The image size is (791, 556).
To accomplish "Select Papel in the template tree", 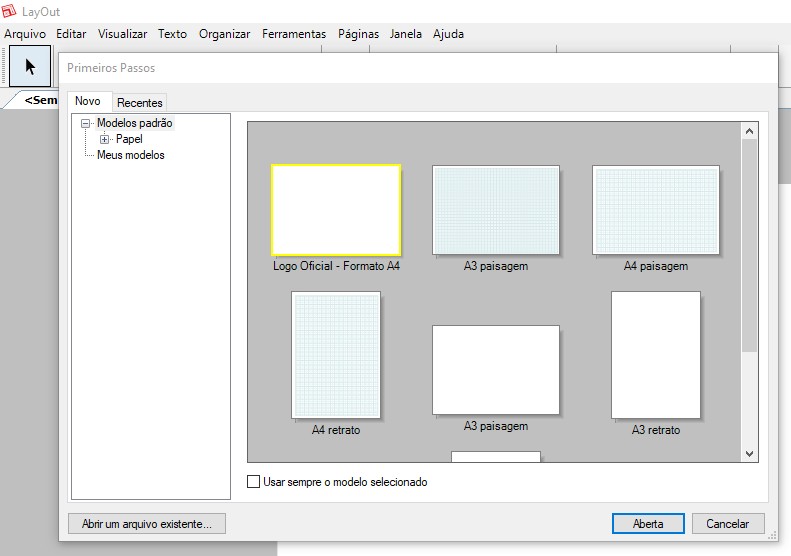I will coord(129,139).
